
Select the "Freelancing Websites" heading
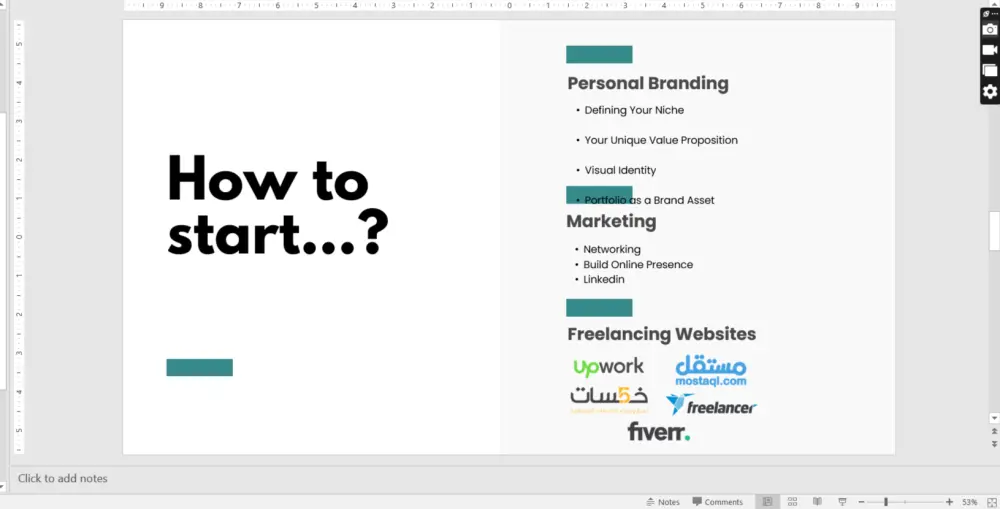click(x=661, y=334)
